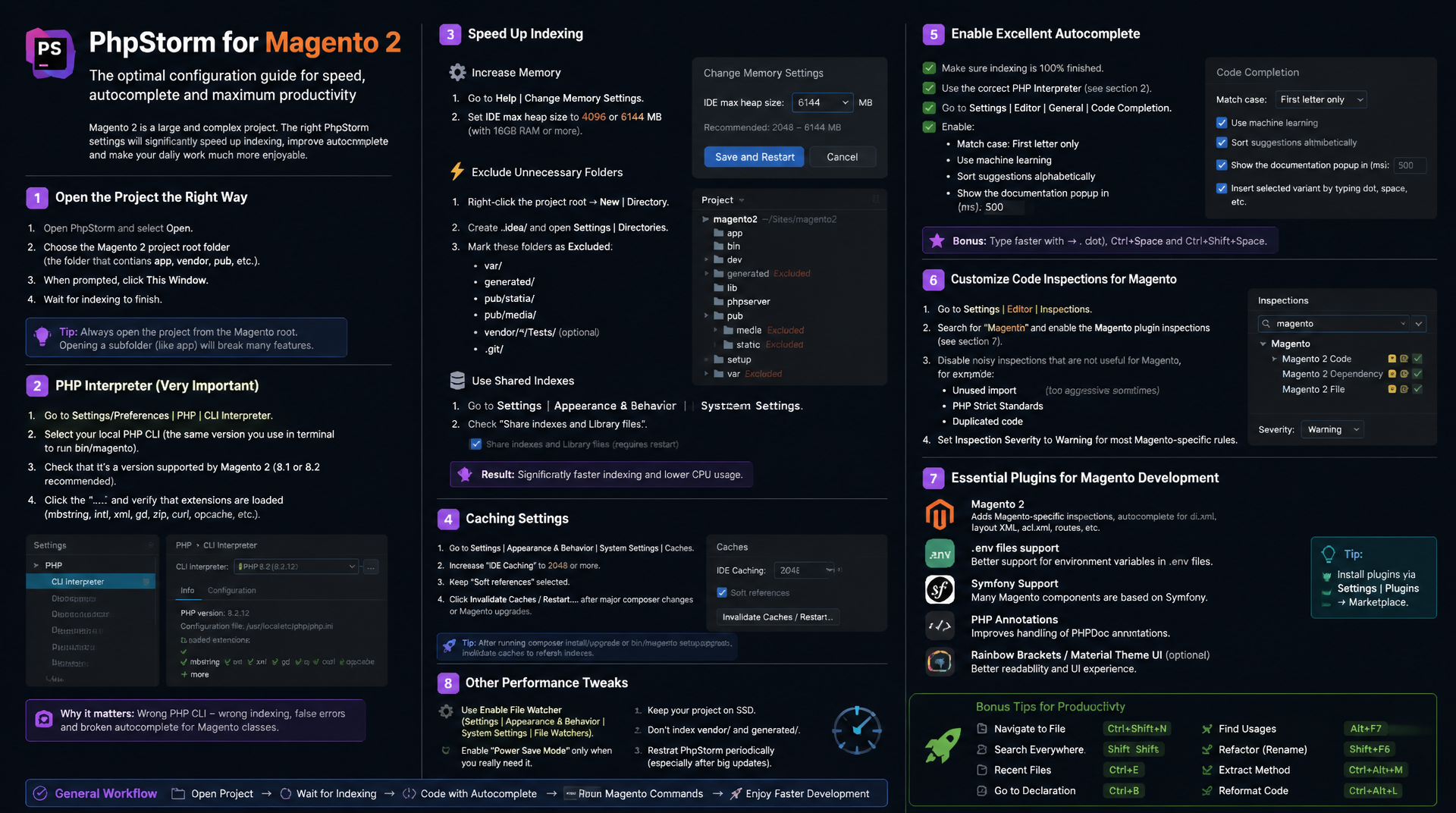Click the lib folder icon in Project tree

click(x=718, y=287)
